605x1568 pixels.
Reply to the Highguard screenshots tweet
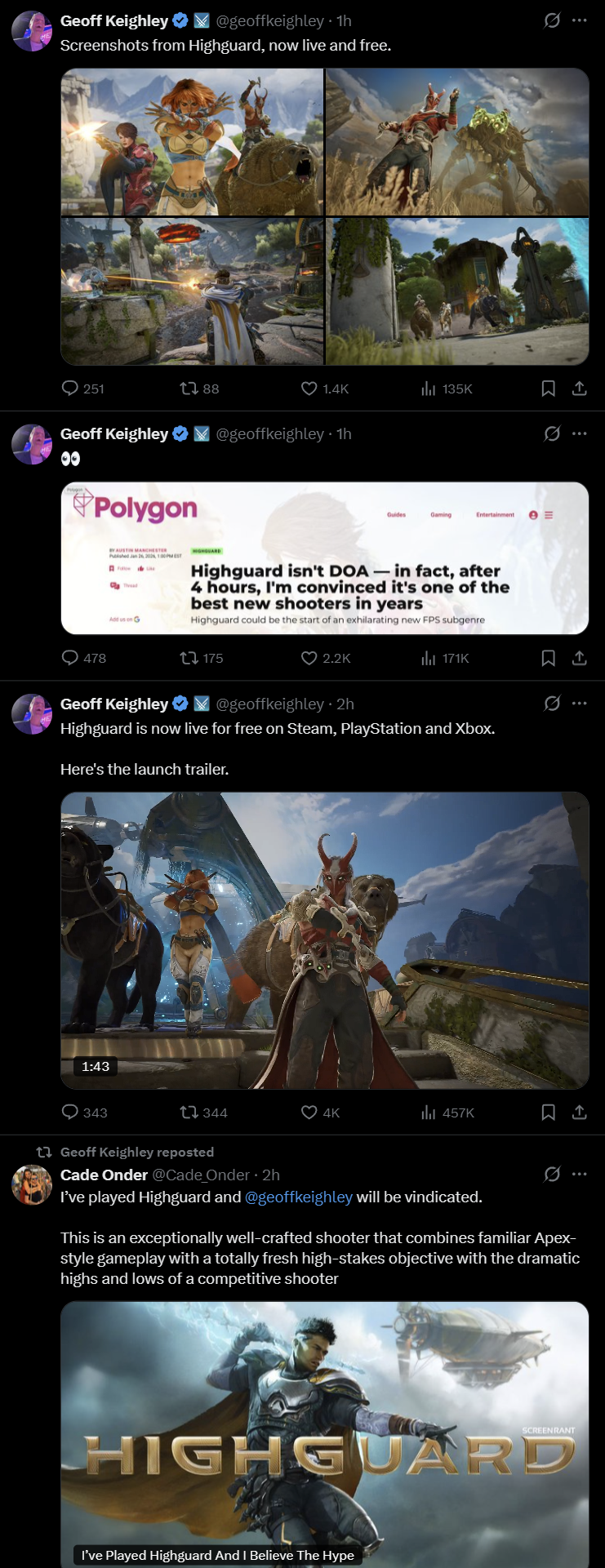coord(83,389)
